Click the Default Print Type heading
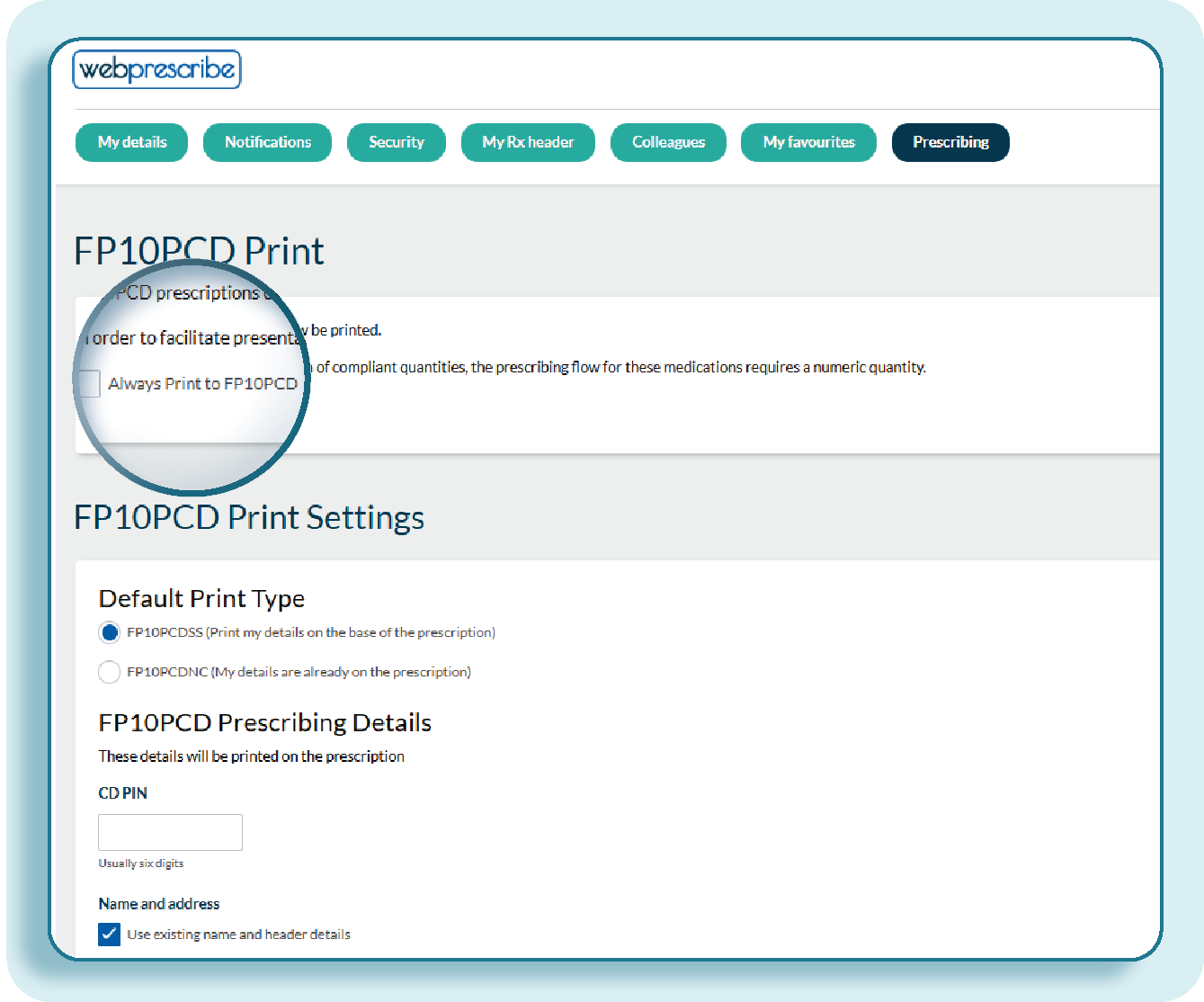The image size is (1204, 1002). tap(201, 598)
